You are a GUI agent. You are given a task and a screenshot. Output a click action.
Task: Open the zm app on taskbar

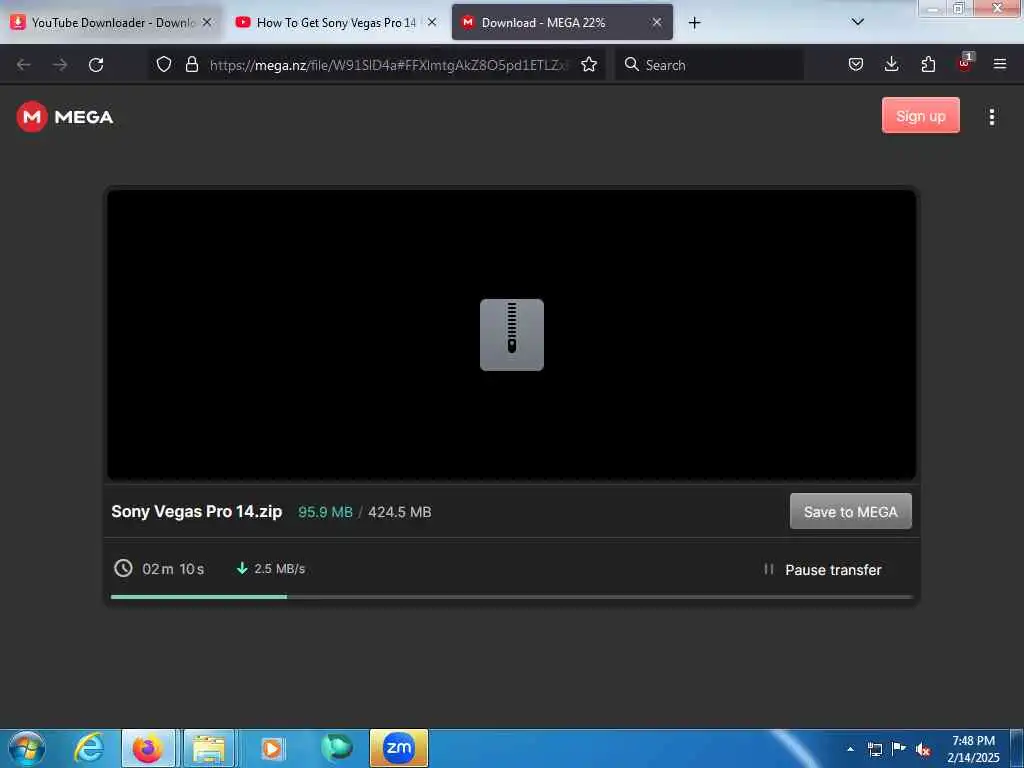click(x=399, y=748)
